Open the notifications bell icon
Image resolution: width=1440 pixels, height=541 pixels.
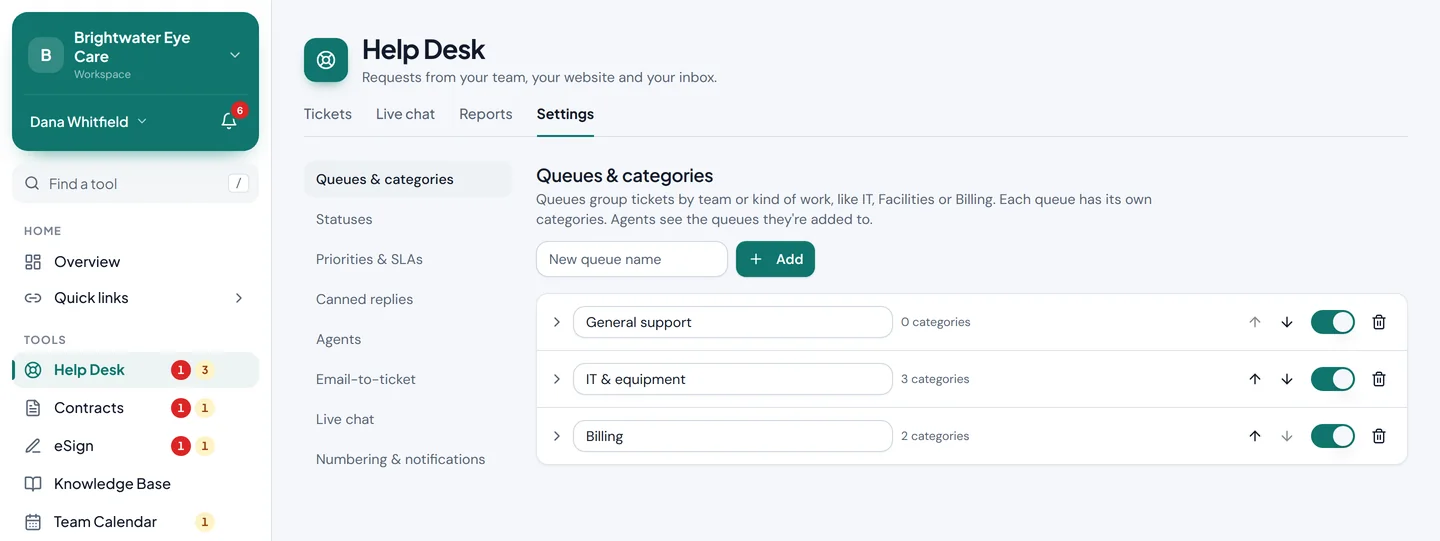[229, 121]
